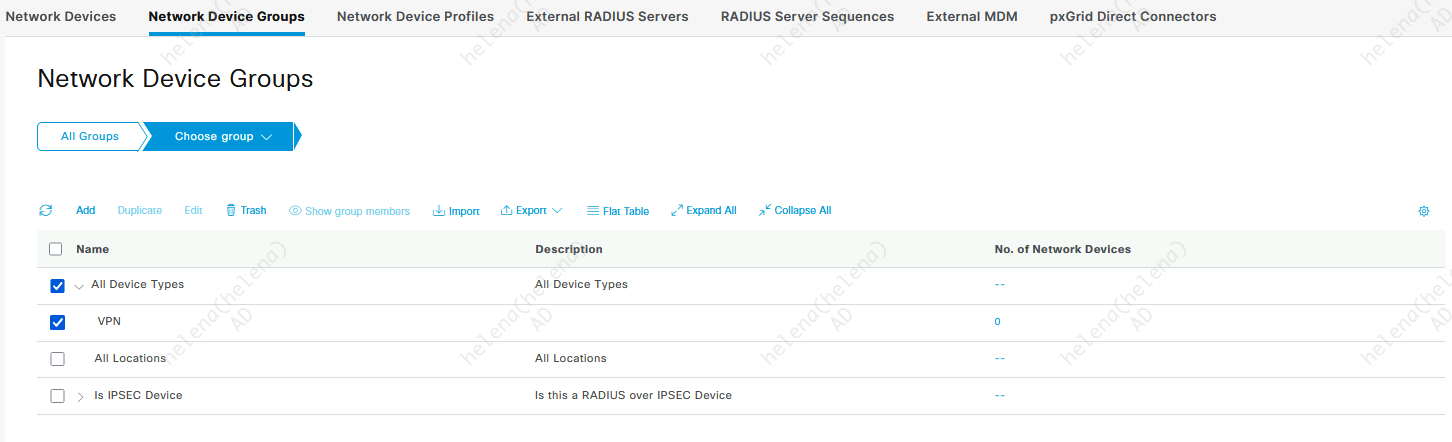The width and height of the screenshot is (1452, 442).
Task: Expand the Is IPSEC Device group
Action: (x=81, y=397)
